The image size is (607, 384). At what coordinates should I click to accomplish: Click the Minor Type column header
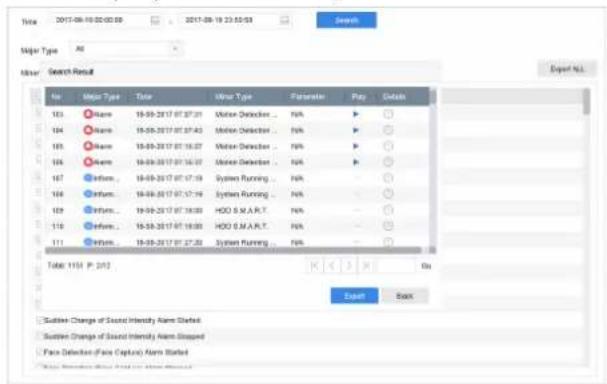click(233, 97)
